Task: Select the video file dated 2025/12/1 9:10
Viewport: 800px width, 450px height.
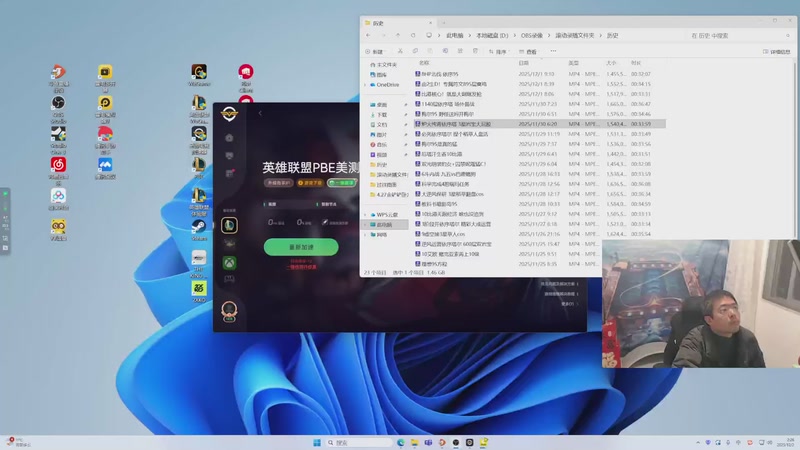Action: pos(539,74)
